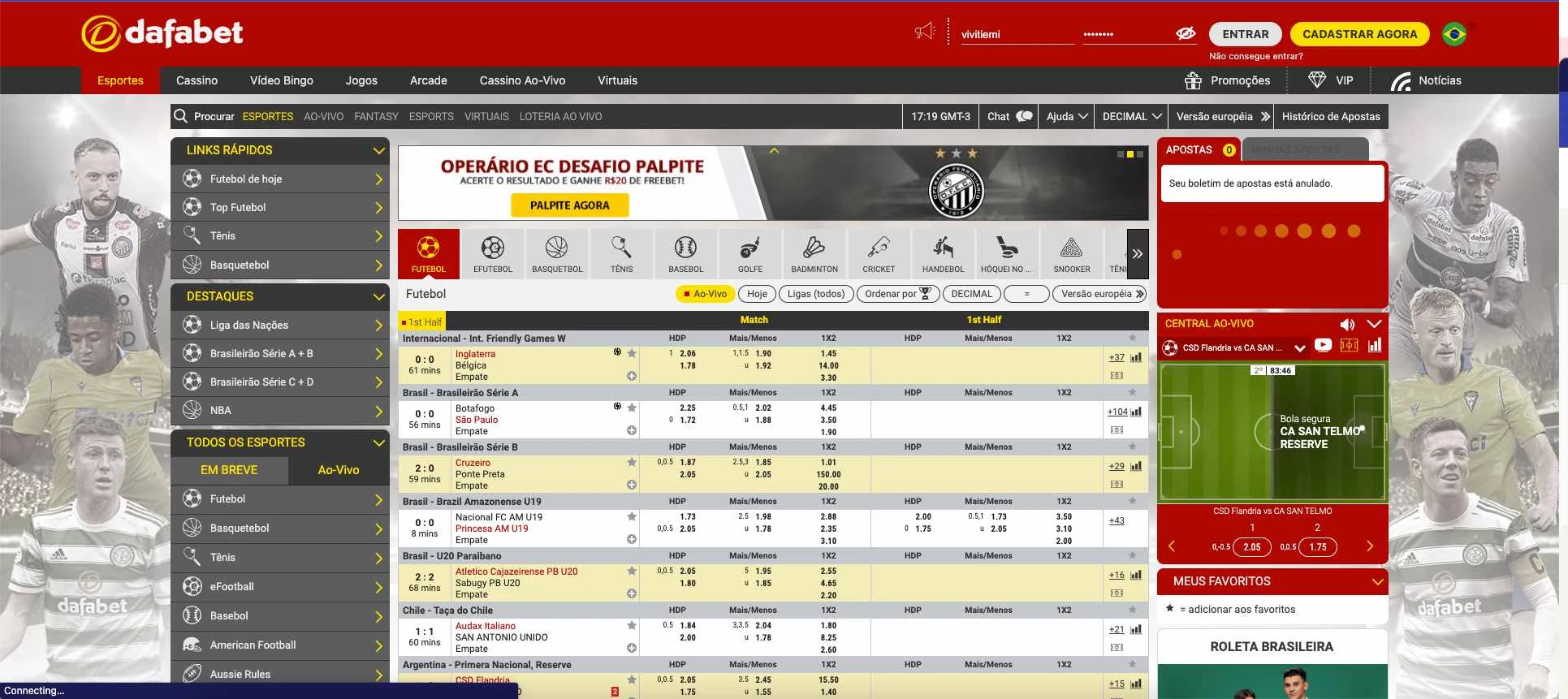Select the eFutebol sport icon
The height and width of the screenshot is (699, 1568).
493,253
